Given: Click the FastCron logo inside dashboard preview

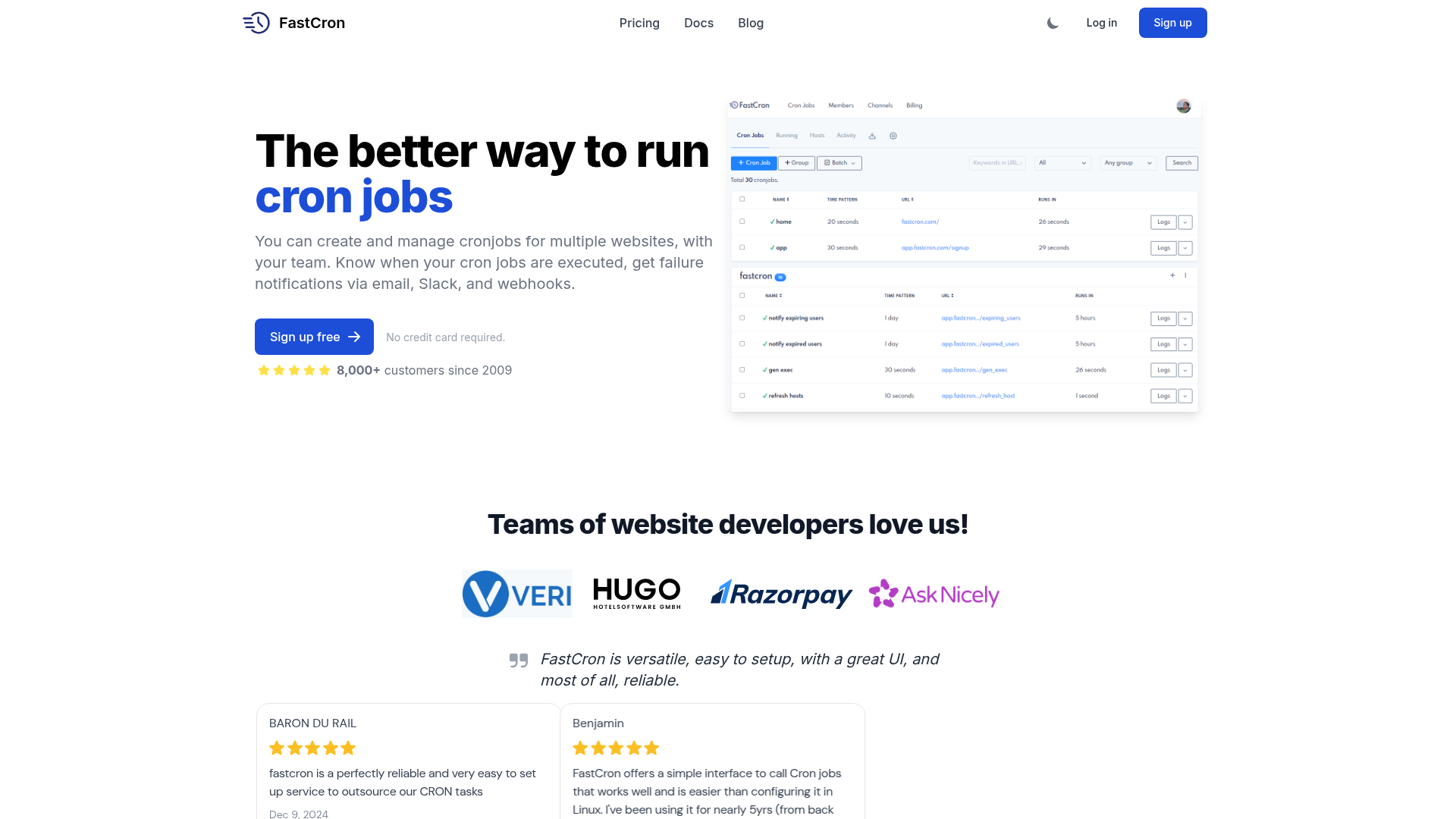Looking at the screenshot, I should click(749, 105).
